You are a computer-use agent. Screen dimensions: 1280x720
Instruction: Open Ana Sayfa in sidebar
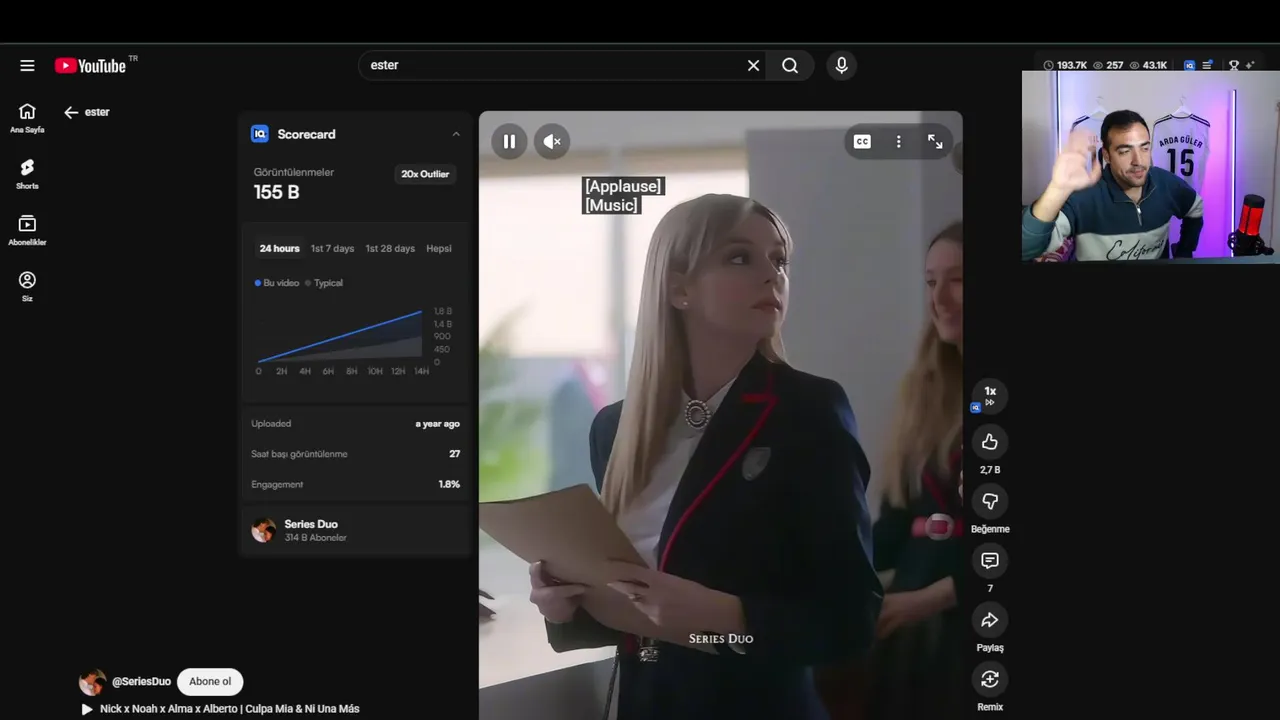coord(27,118)
